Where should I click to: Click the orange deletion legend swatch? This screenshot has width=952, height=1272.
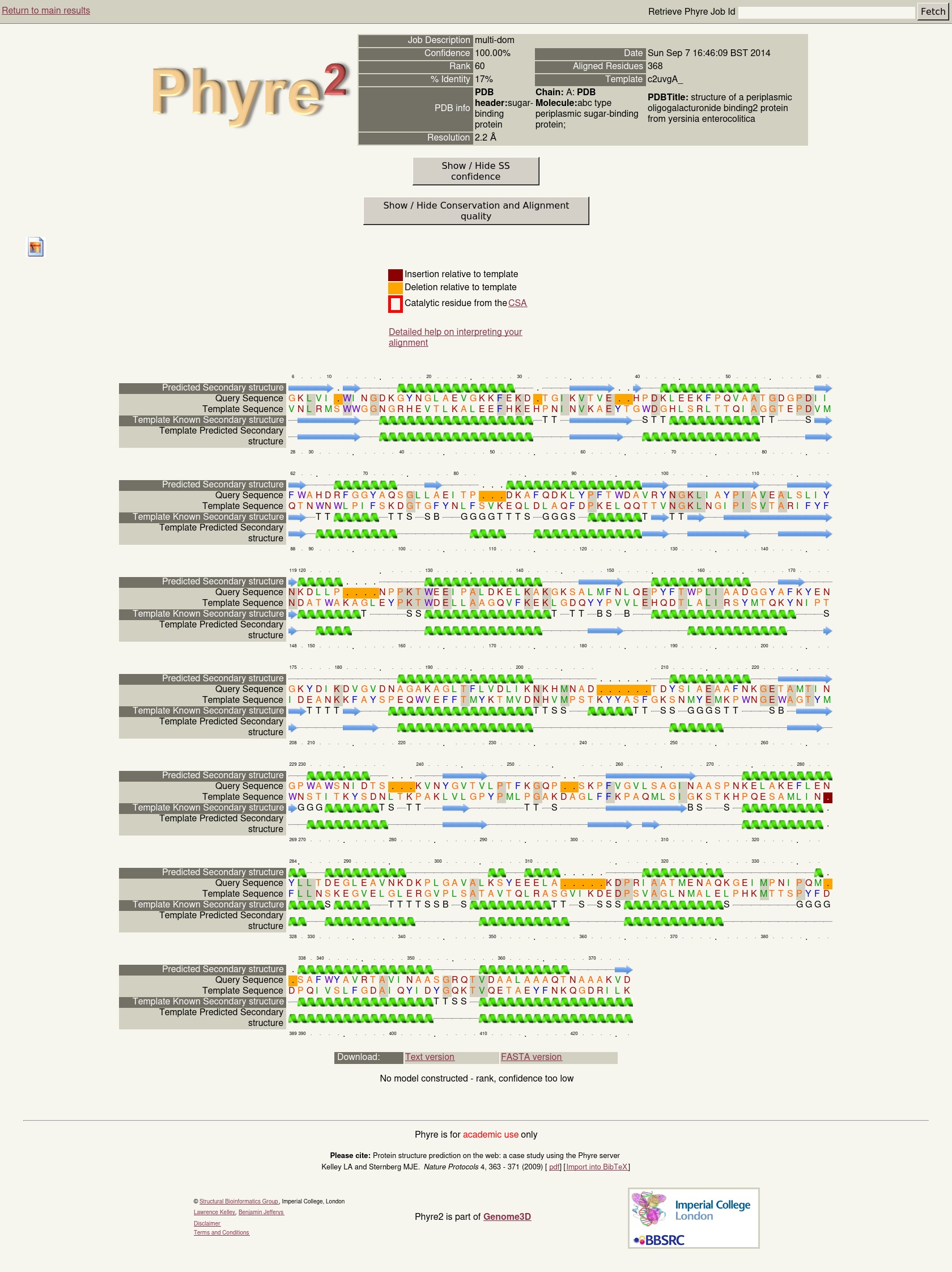point(395,287)
